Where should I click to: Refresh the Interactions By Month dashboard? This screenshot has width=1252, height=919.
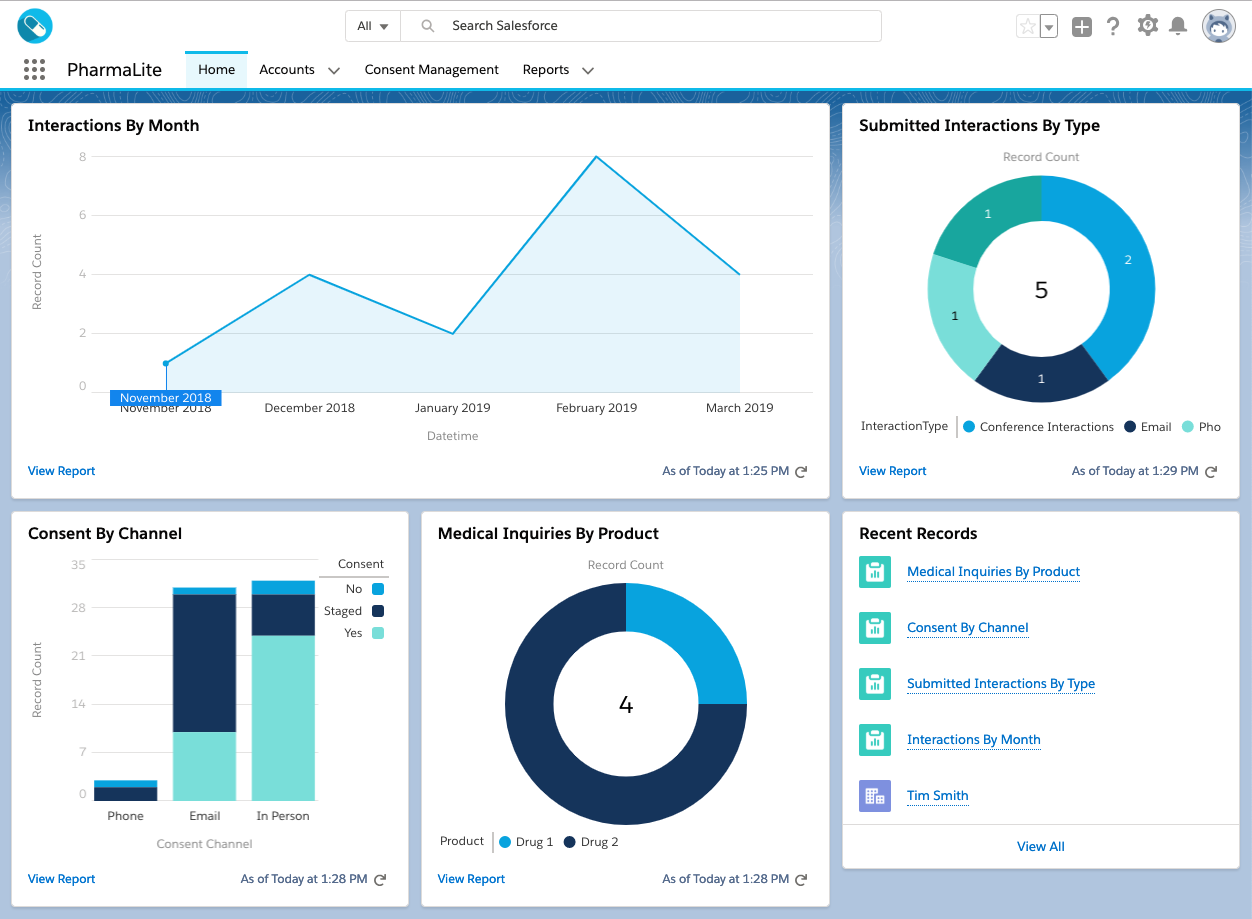point(800,471)
